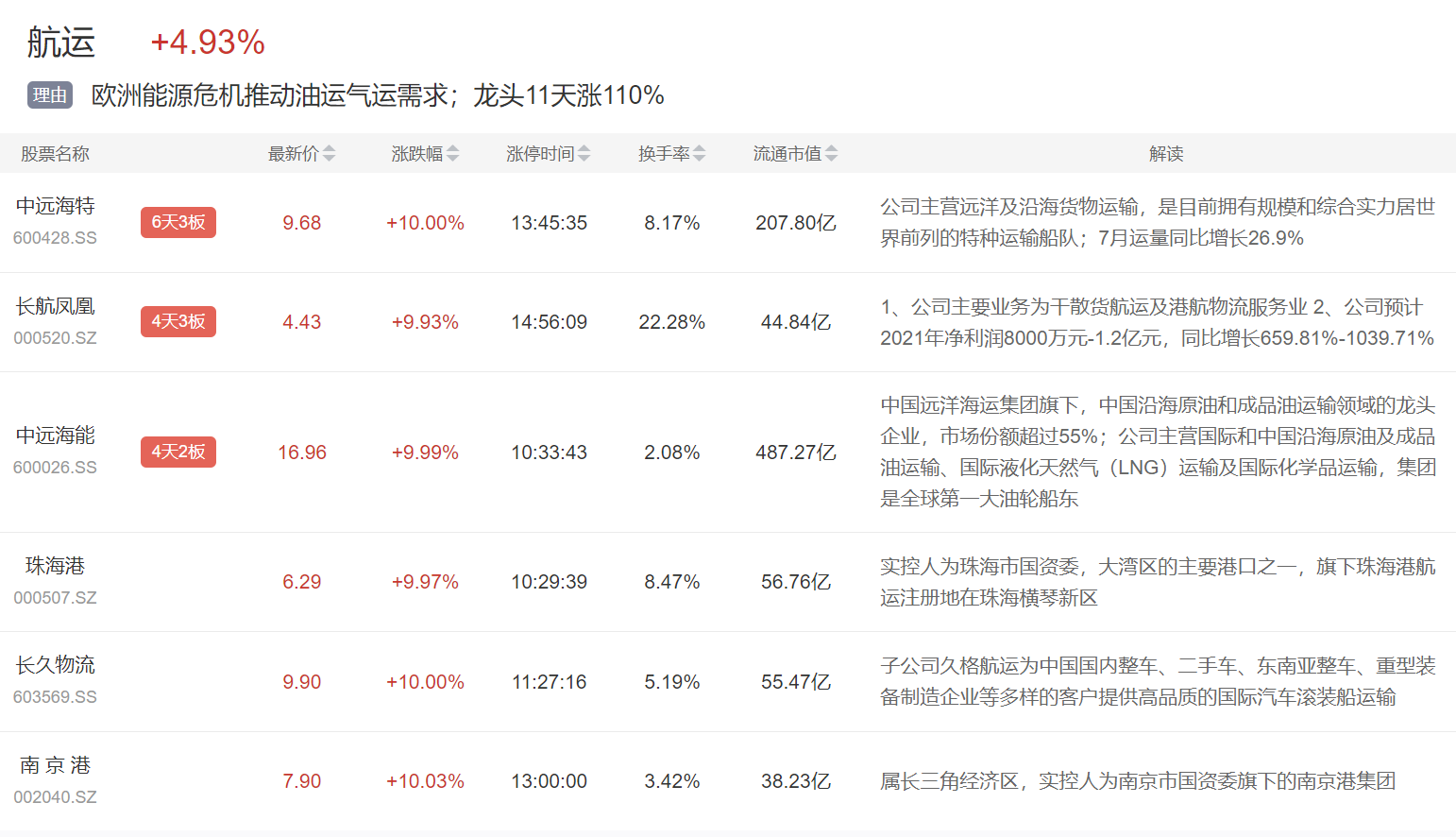Click limit-up time 10:33:43

tap(550, 453)
